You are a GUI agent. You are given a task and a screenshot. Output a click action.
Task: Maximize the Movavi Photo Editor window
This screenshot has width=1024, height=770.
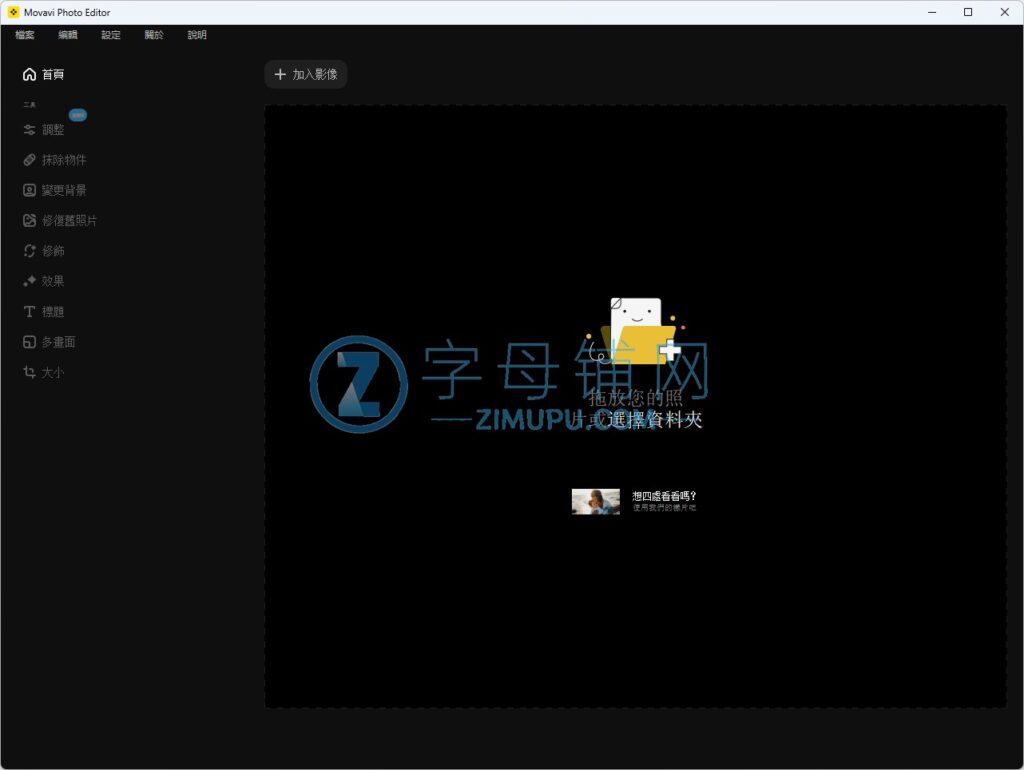click(968, 12)
